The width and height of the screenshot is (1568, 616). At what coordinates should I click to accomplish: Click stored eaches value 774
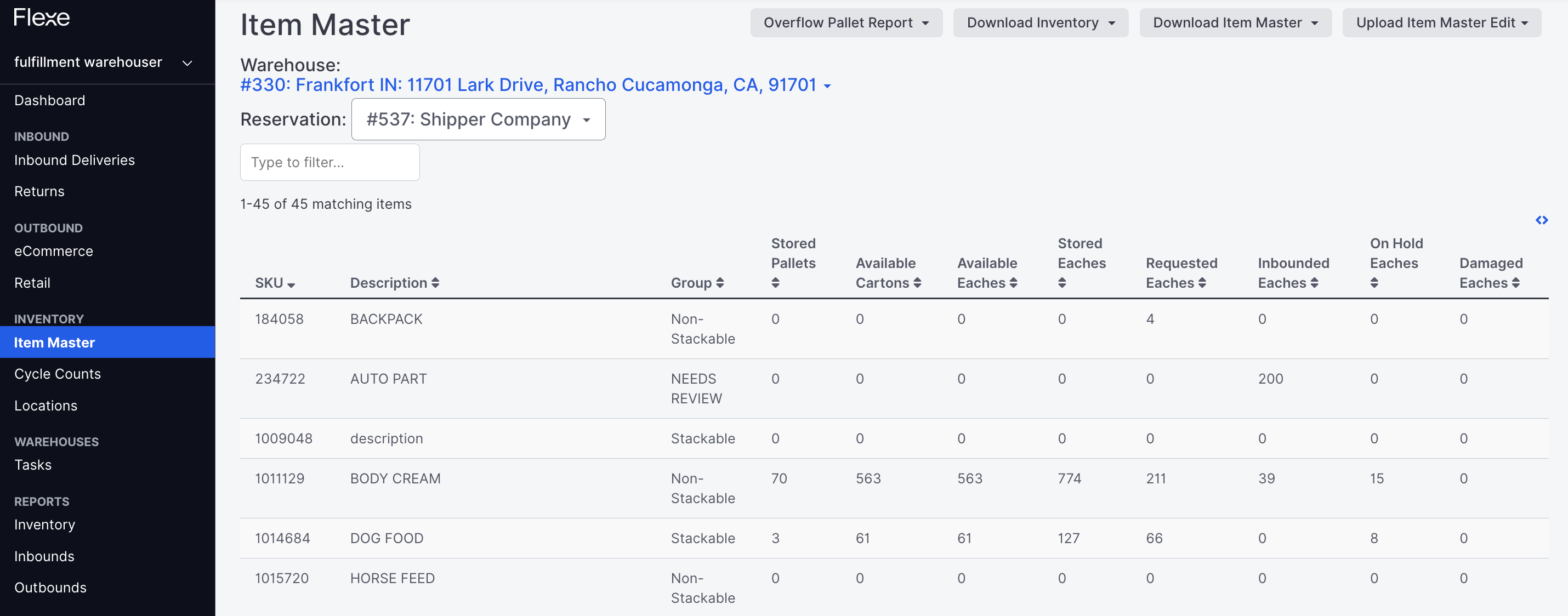click(x=1070, y=479)
